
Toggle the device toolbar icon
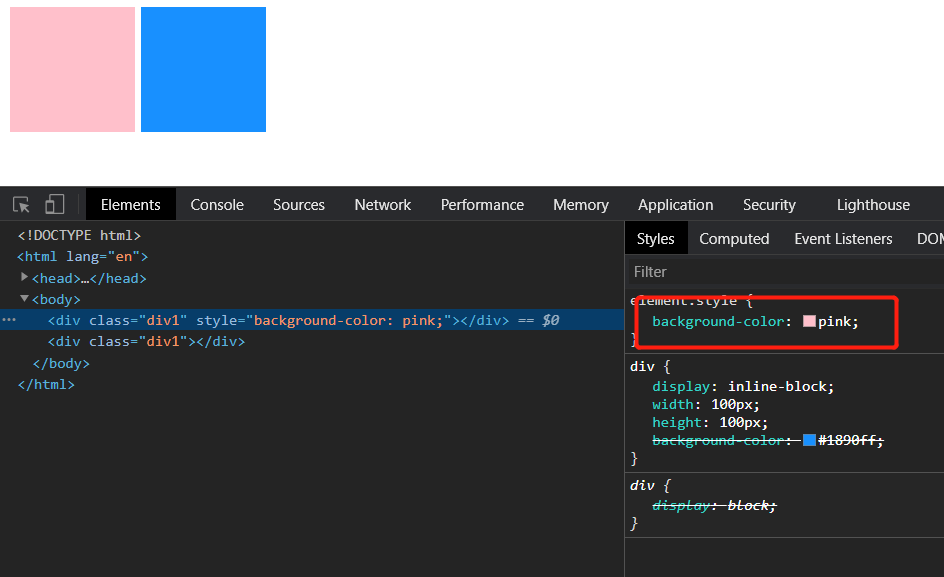tap(54, 205)
